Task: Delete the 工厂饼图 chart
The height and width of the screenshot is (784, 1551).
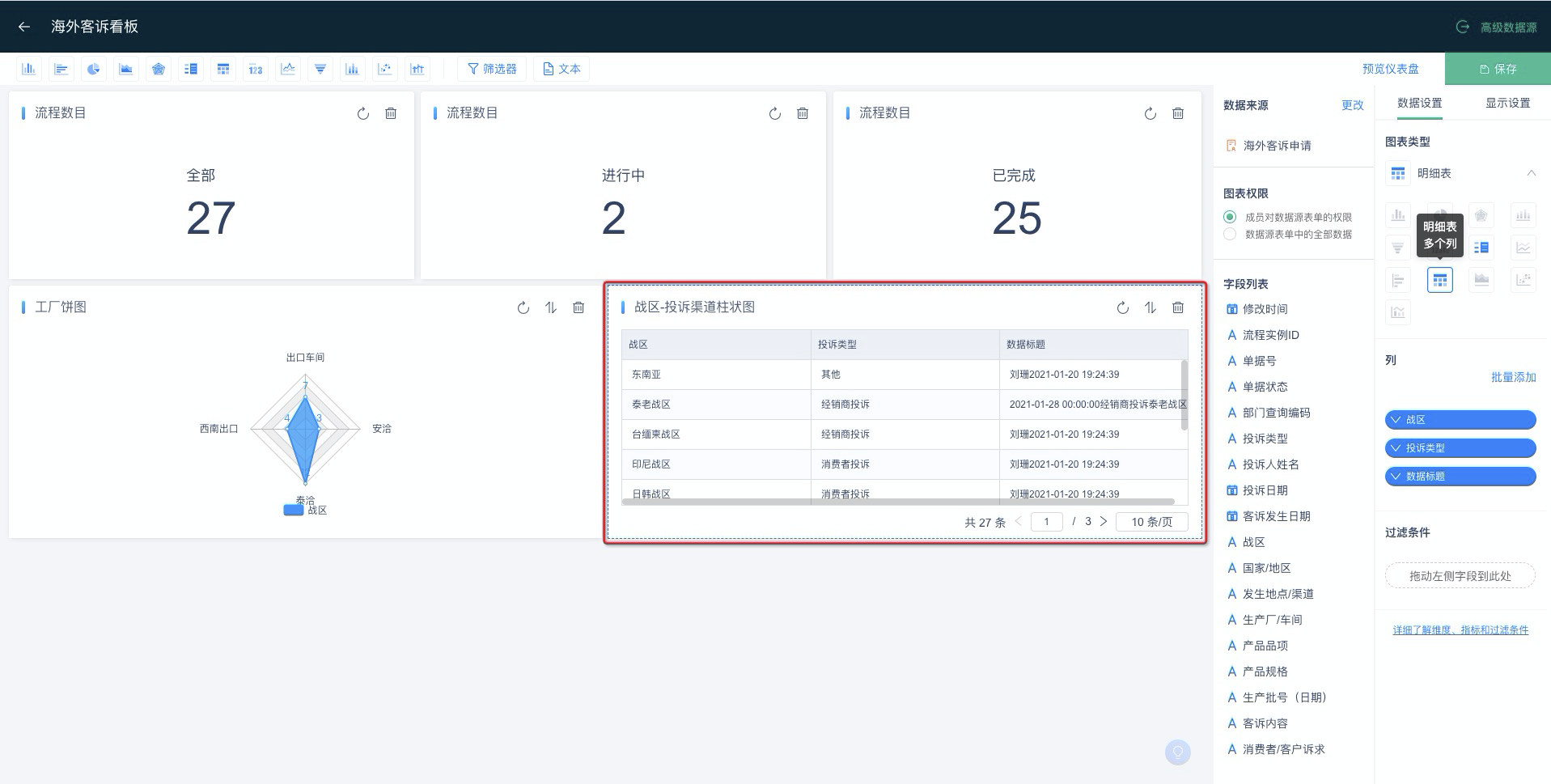Action: (x=578, y=307)
